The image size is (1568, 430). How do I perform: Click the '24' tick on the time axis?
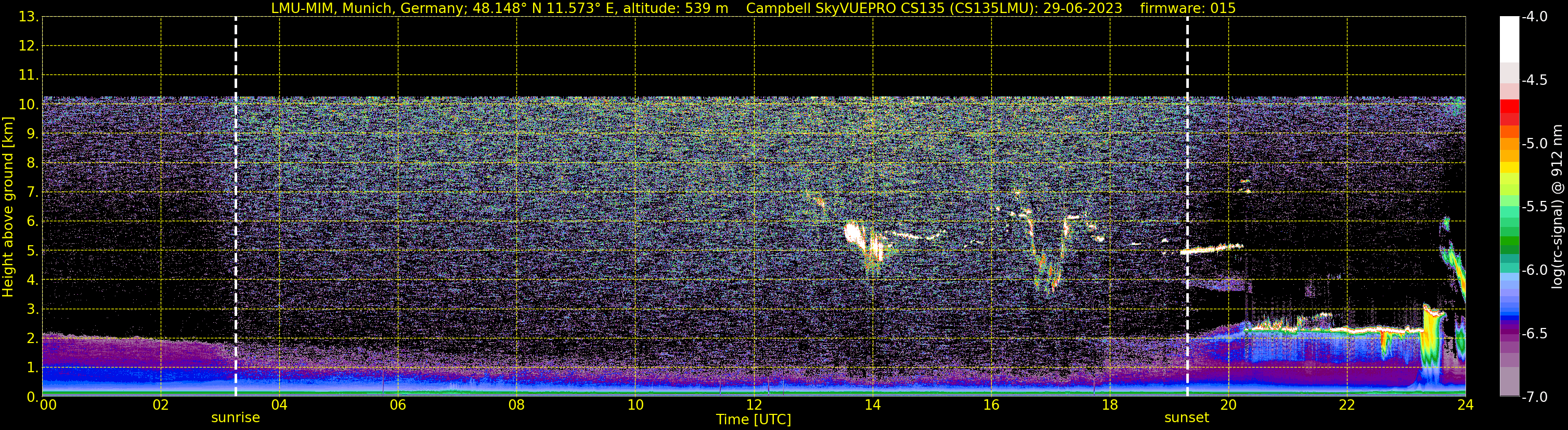coord(1466,405)
